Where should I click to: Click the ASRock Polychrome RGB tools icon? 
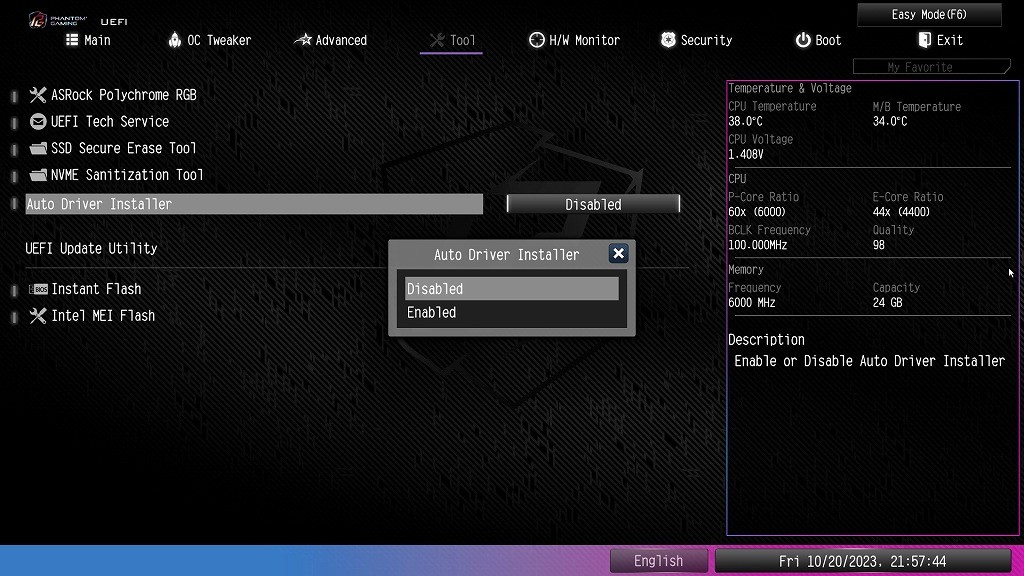38,95
